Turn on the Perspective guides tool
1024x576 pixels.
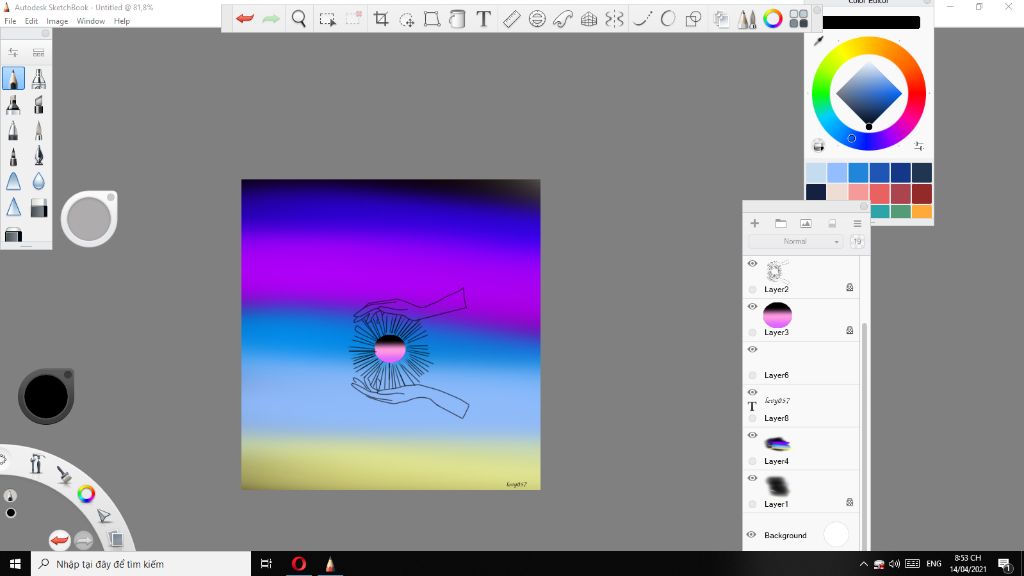tap(588, 19)
